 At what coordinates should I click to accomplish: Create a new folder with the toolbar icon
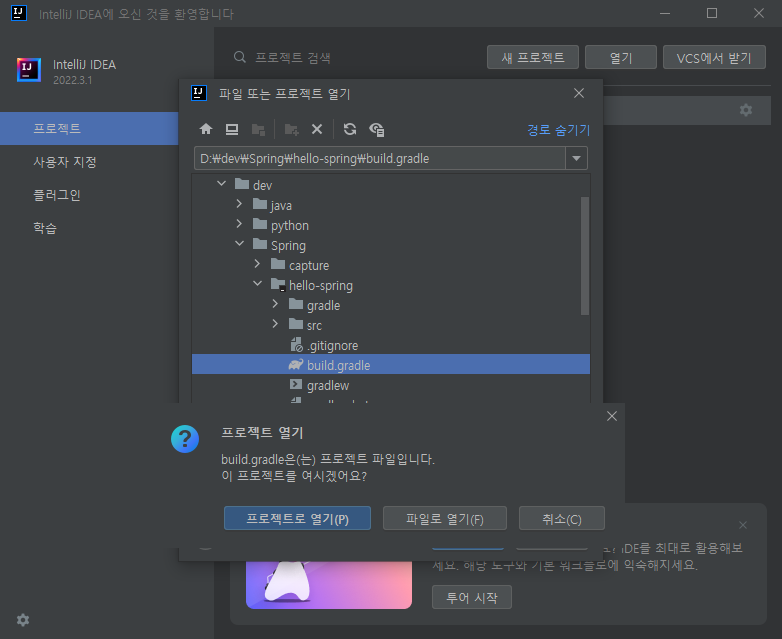click(291, 130)
